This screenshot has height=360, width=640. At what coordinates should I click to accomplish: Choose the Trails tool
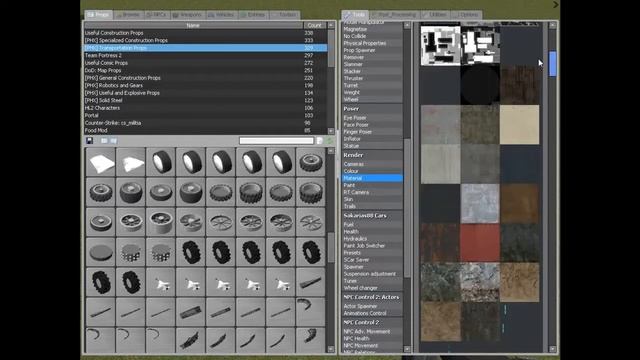(x=372, y=206)
